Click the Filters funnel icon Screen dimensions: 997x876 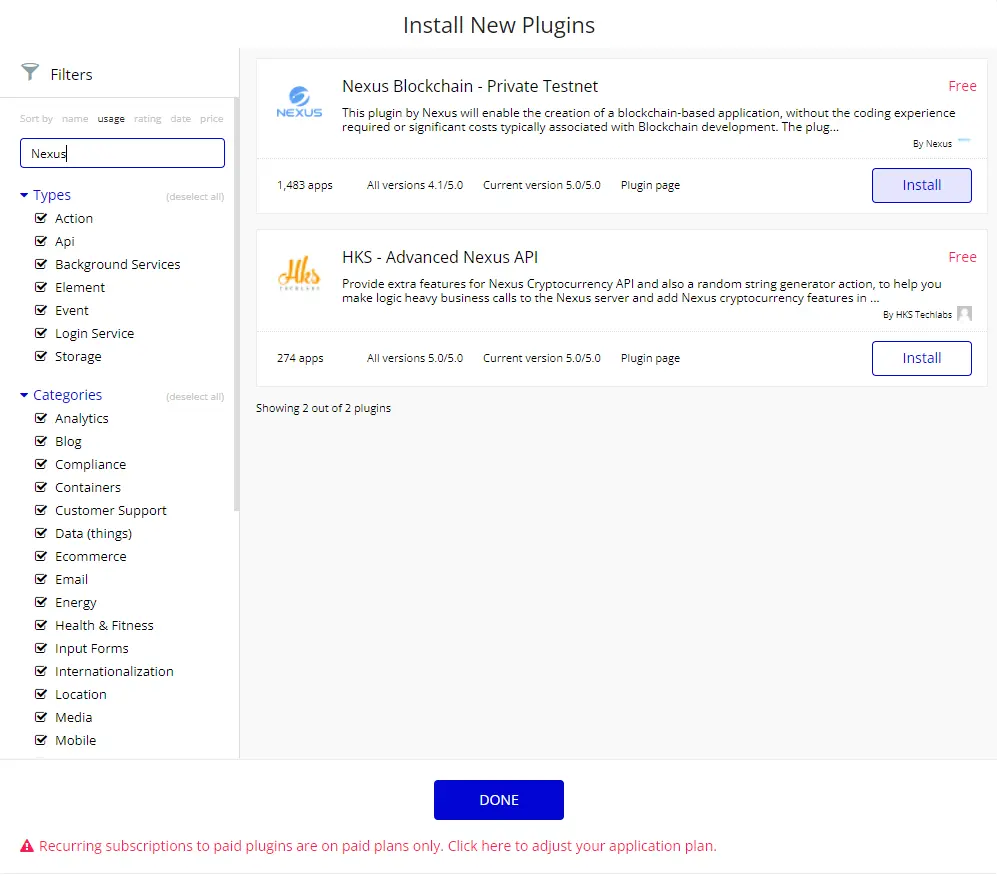[30, 72]
